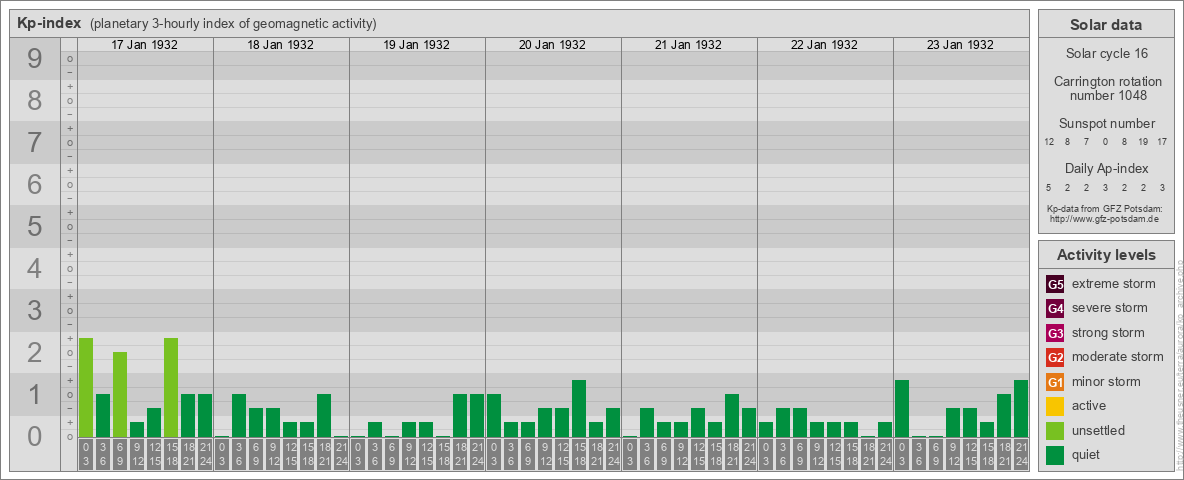Click the 'Solar cycle 16' text

tap(1106, 54)
